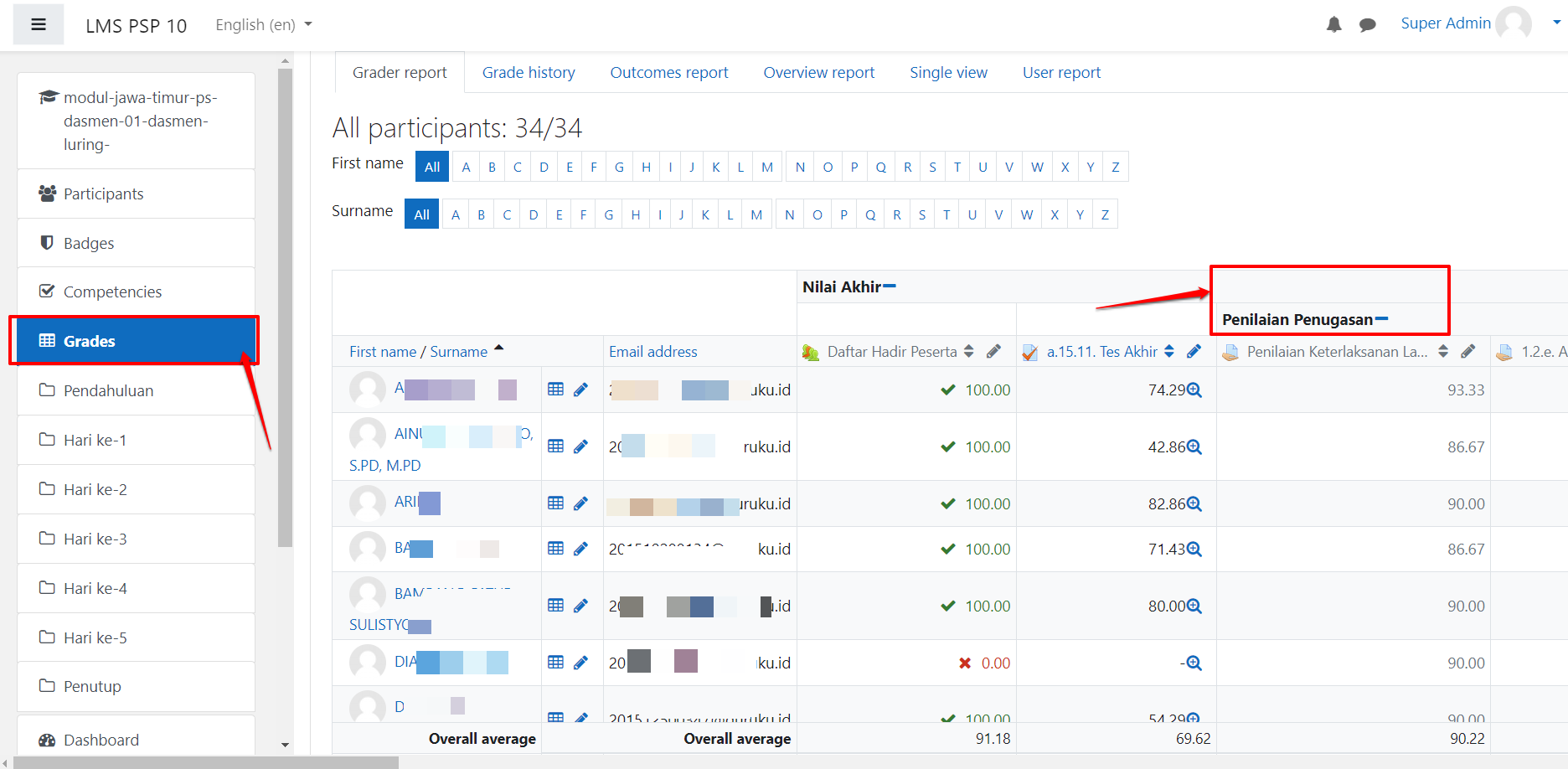Sort the Daftar Hadir Peserta column
Viewport: 1568px width, 769px height.
point(969,352)
